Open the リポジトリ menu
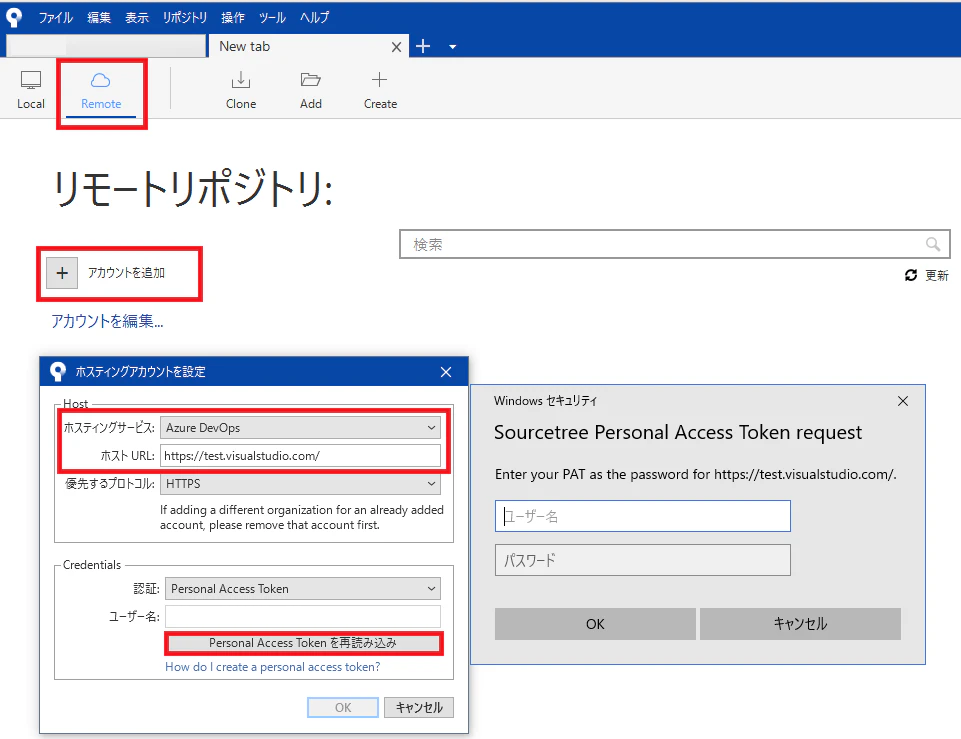 (x=184, y=17)
